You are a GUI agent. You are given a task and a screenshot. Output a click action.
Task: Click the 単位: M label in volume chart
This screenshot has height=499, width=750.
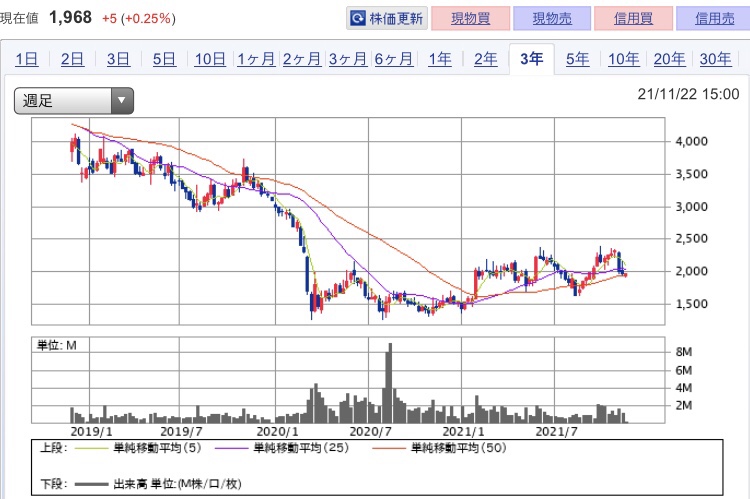point(57,345)
